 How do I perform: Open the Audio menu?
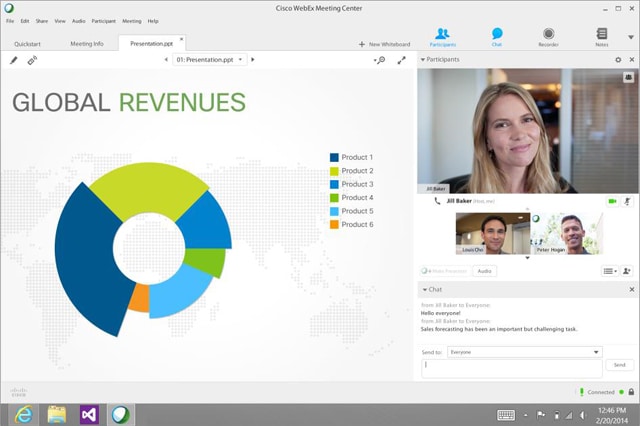click(79, 21)
